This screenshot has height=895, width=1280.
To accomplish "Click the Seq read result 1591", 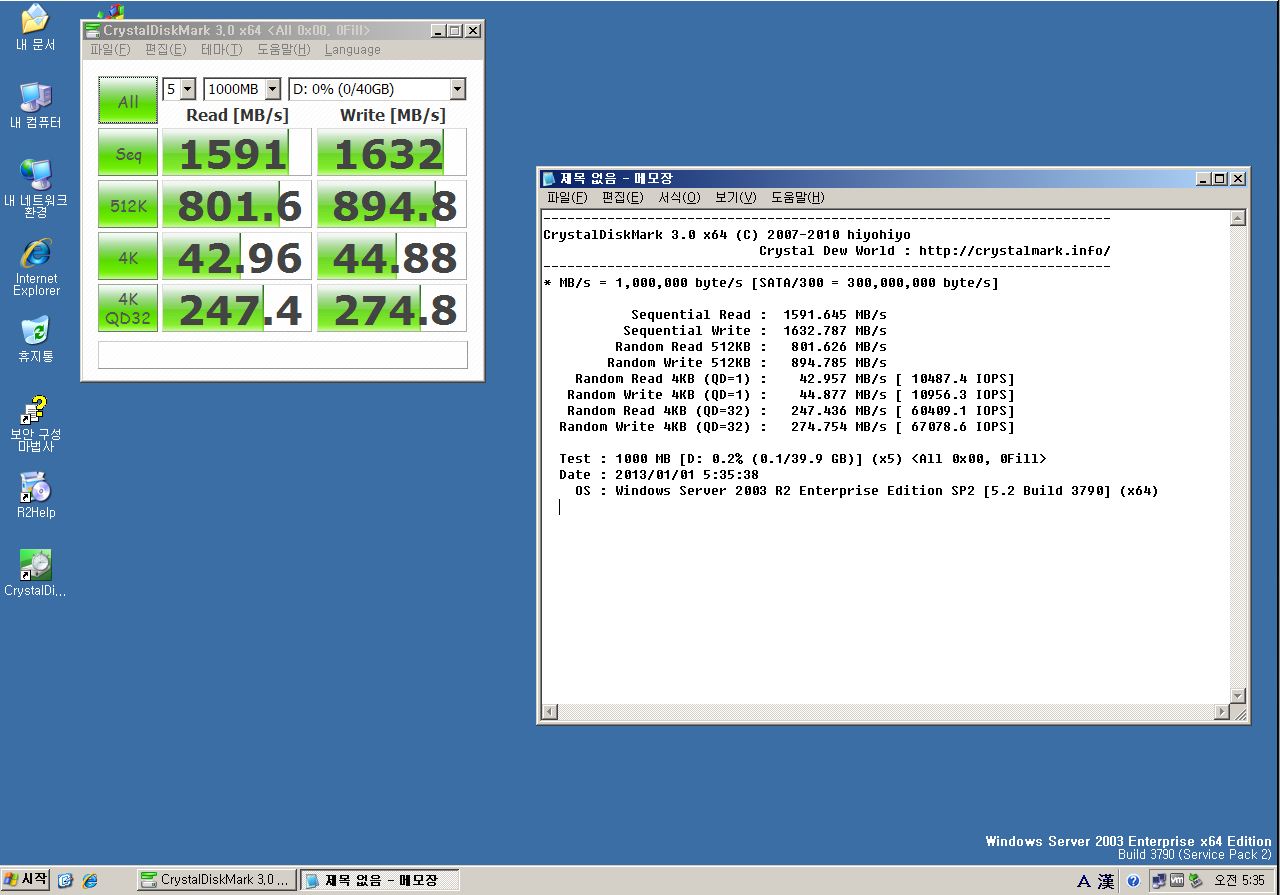I will [x=237, y=153].
